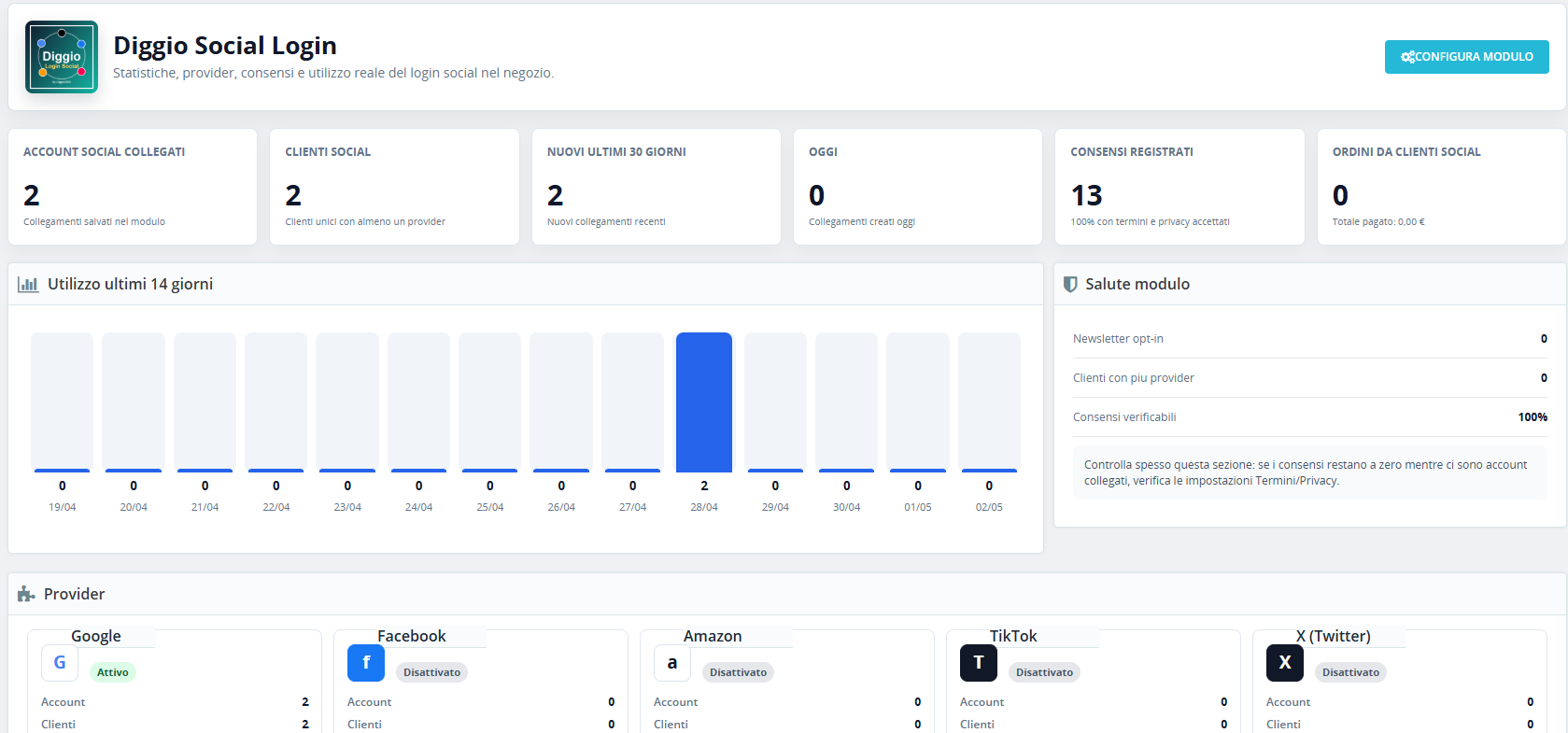Select the 19/04 chart bar
Image resolution: width=1568 pixels, height=733 pixels.
point(63,402)
